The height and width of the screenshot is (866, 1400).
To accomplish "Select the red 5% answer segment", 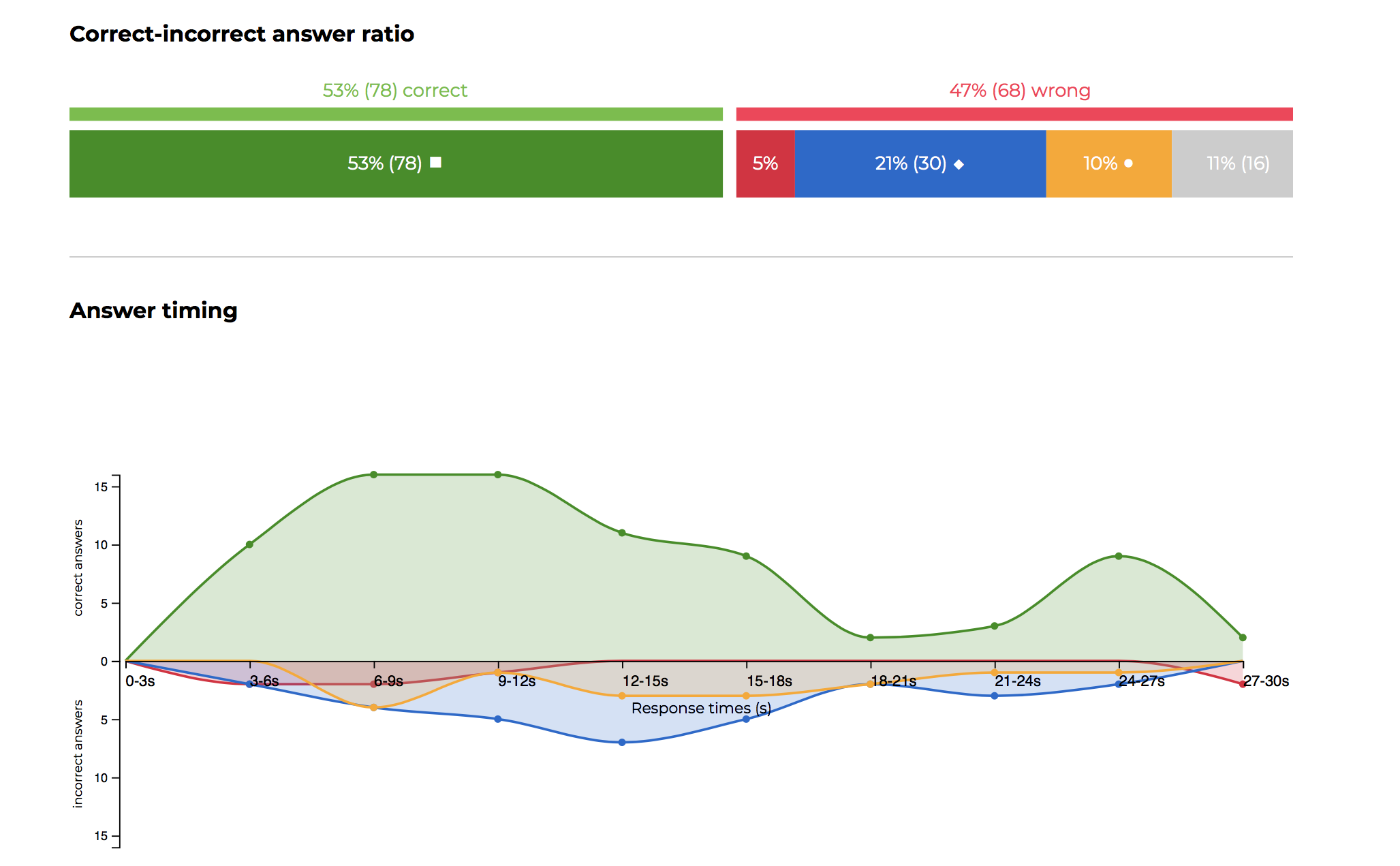I will (x=766, y=164).
